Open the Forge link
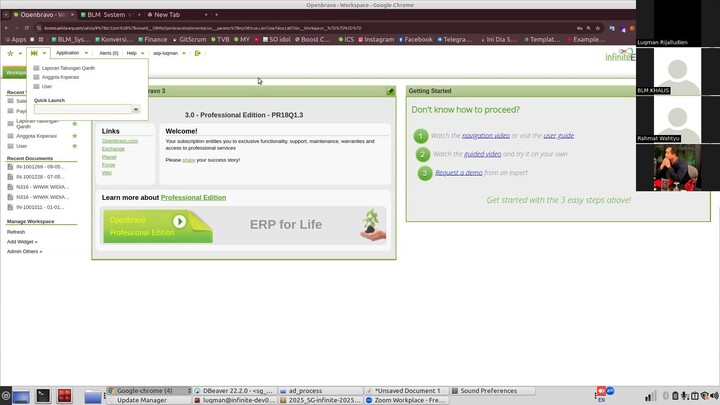720x405 pixels. (x=108, y=165)
